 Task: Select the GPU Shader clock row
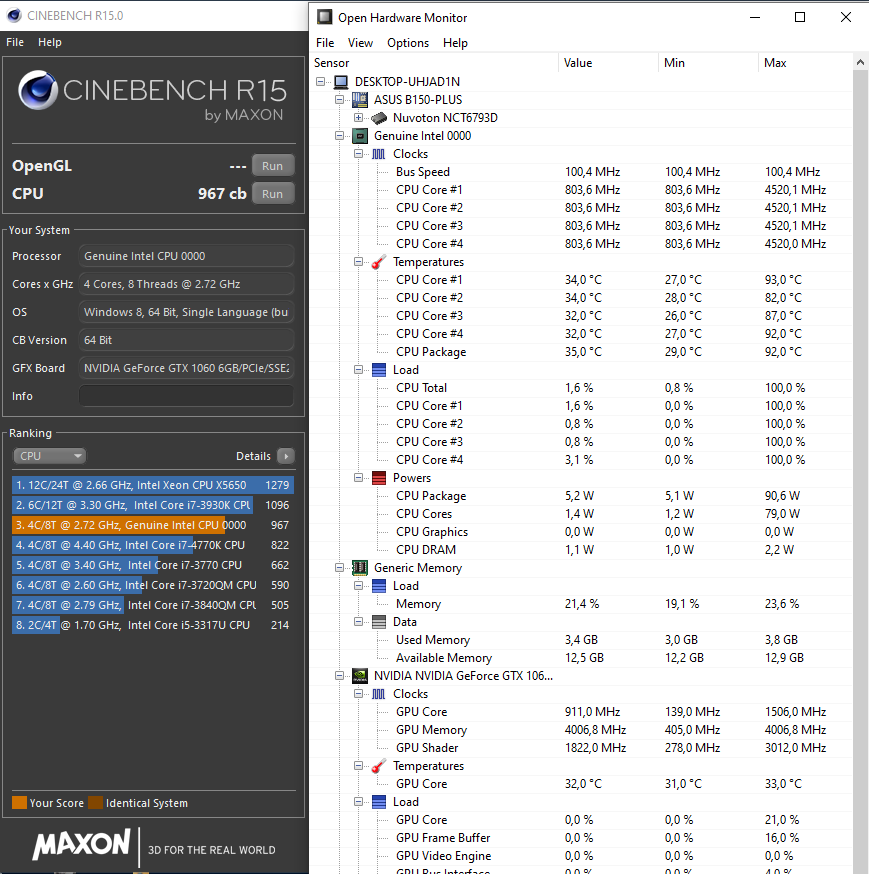coord(581,748)
